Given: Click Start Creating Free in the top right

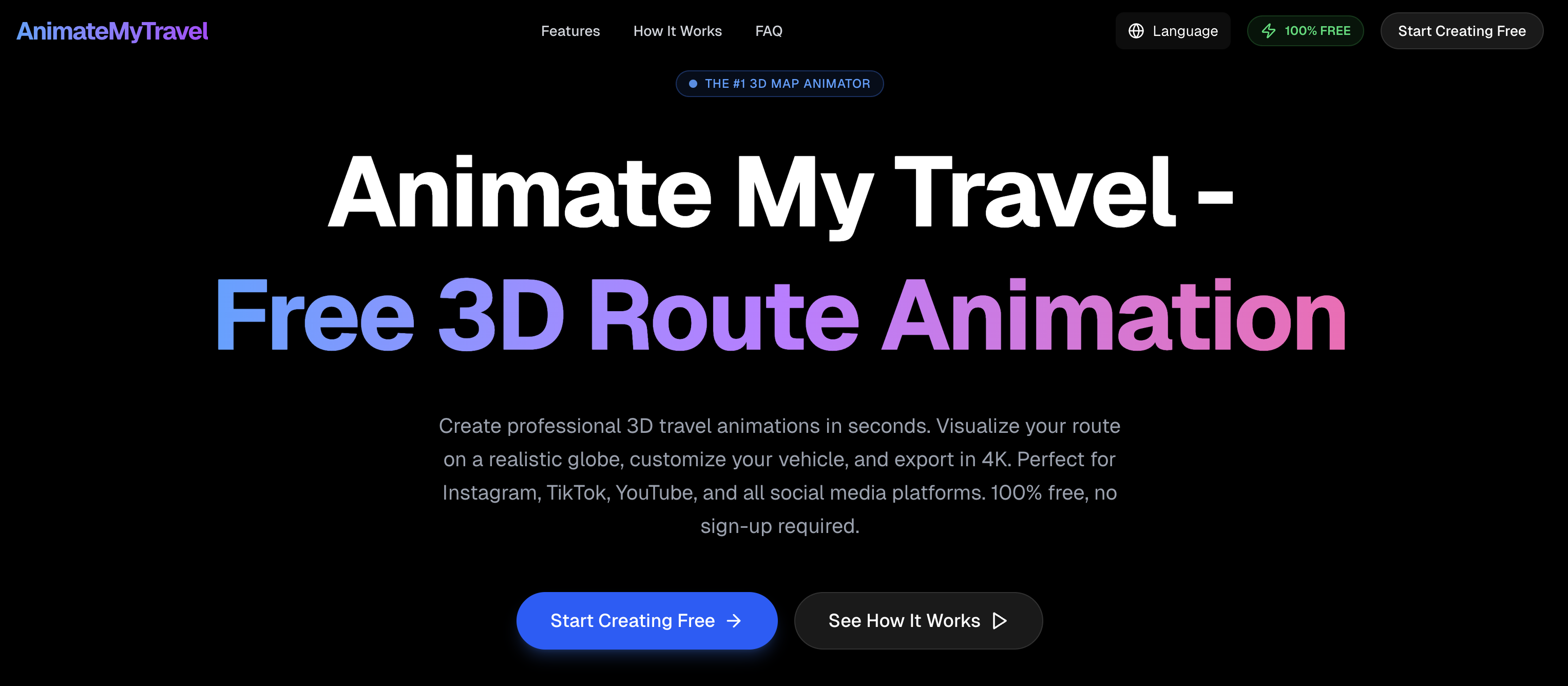Looking at the screenshot, I should pos(1462,30).
